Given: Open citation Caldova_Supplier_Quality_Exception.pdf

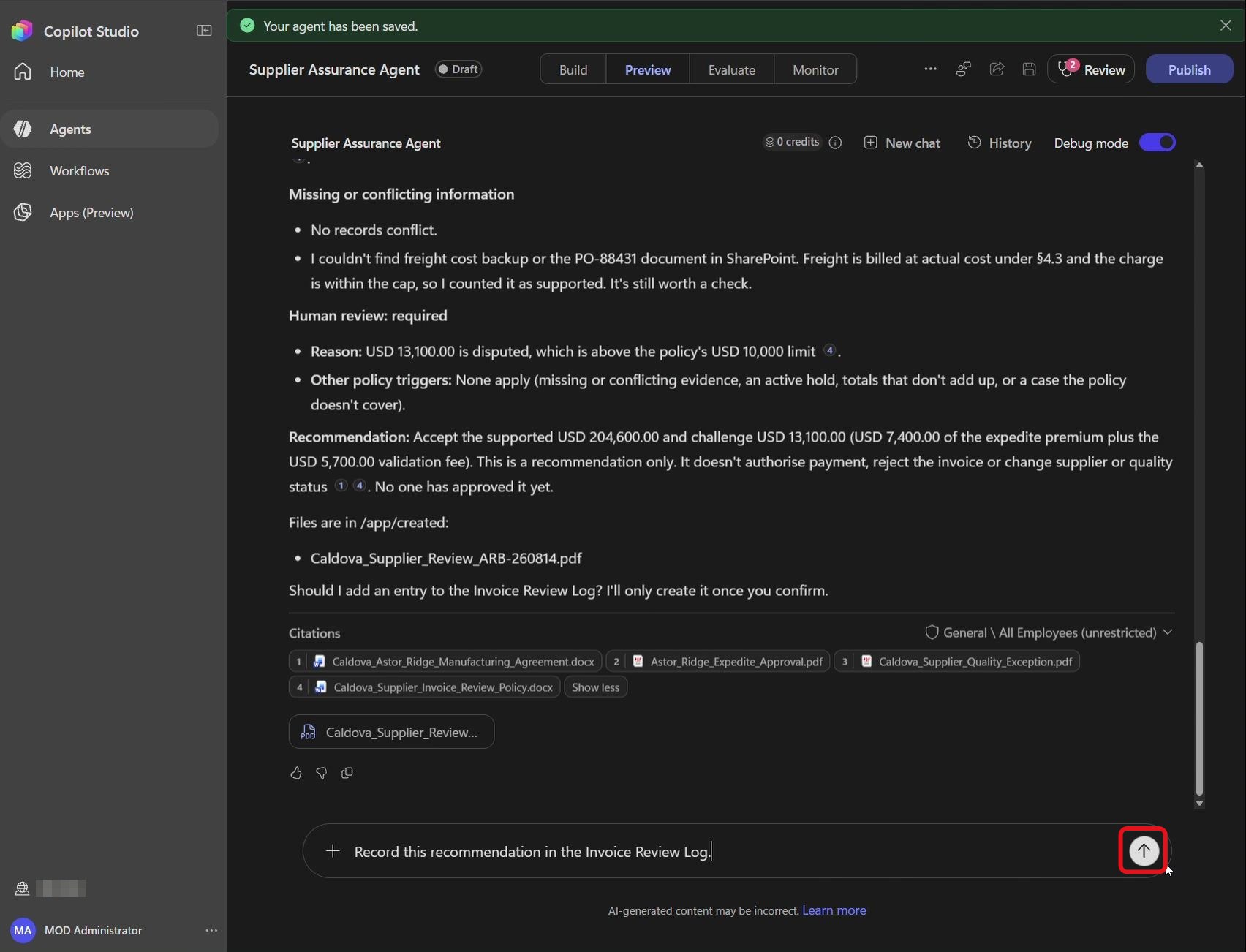Looking at the screenshot, I should (957, 662).
